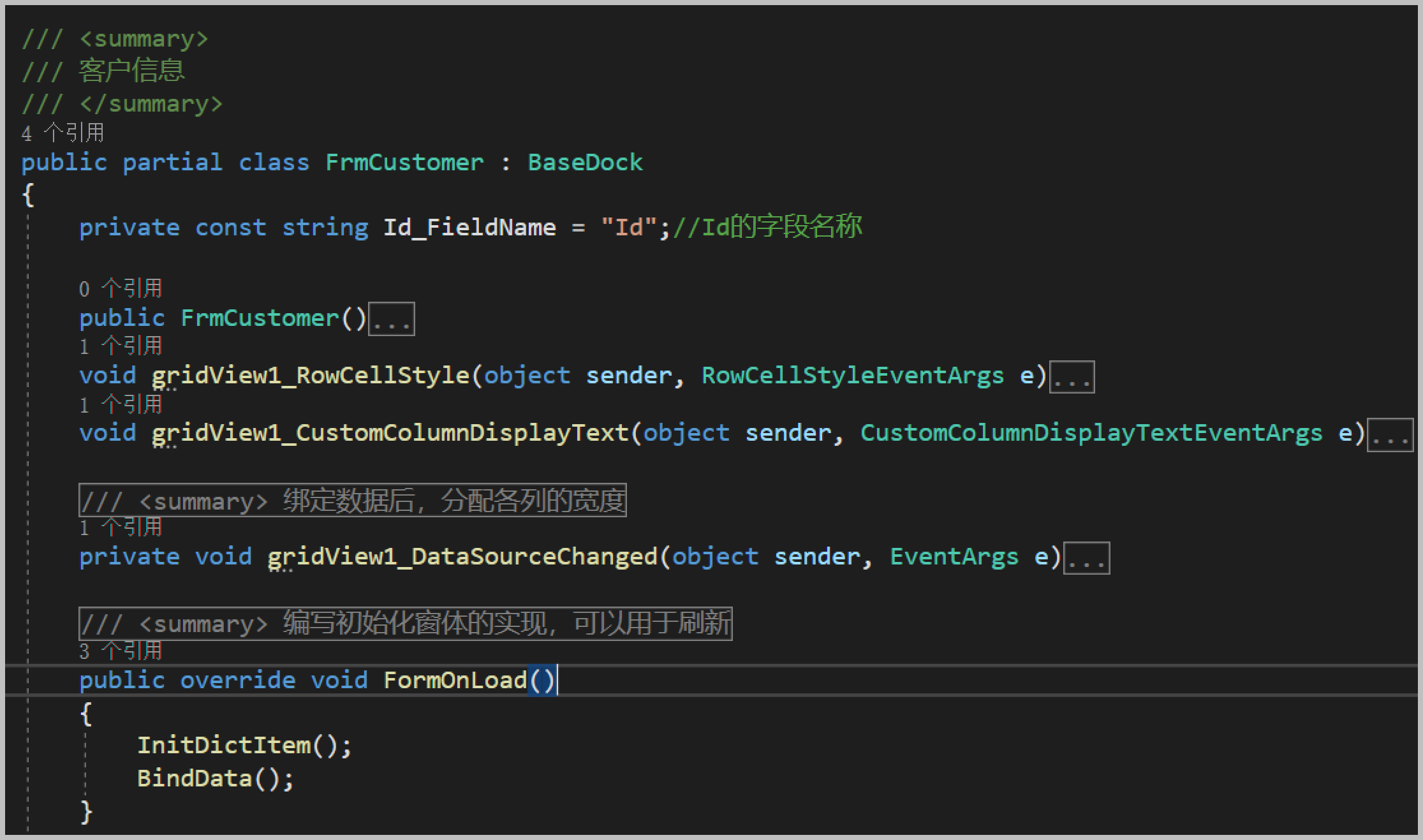Click the InitDictItem method call
Image resolution: width=1423 pixels, height=840 pixels.
click(x=224, y=746)
